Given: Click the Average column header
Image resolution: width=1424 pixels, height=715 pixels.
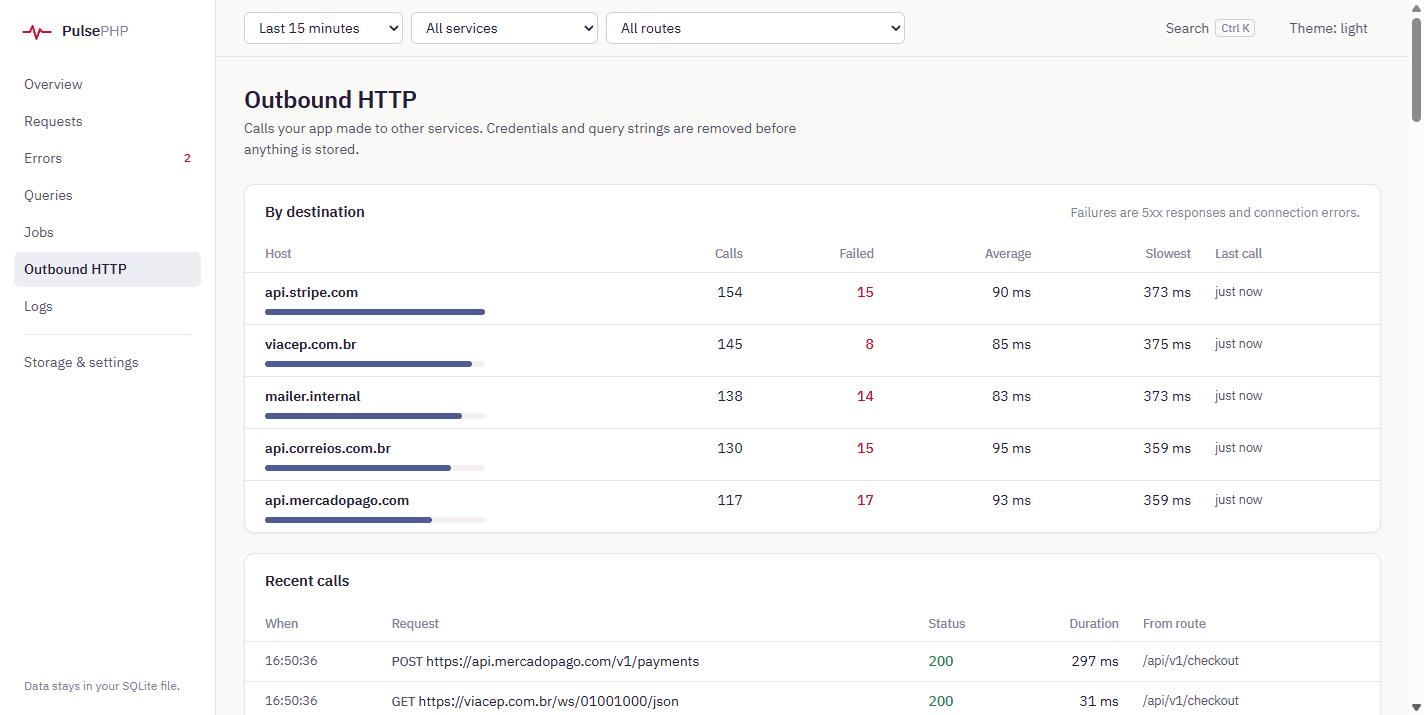Looking at the screenshot, I should (1007, 253).
